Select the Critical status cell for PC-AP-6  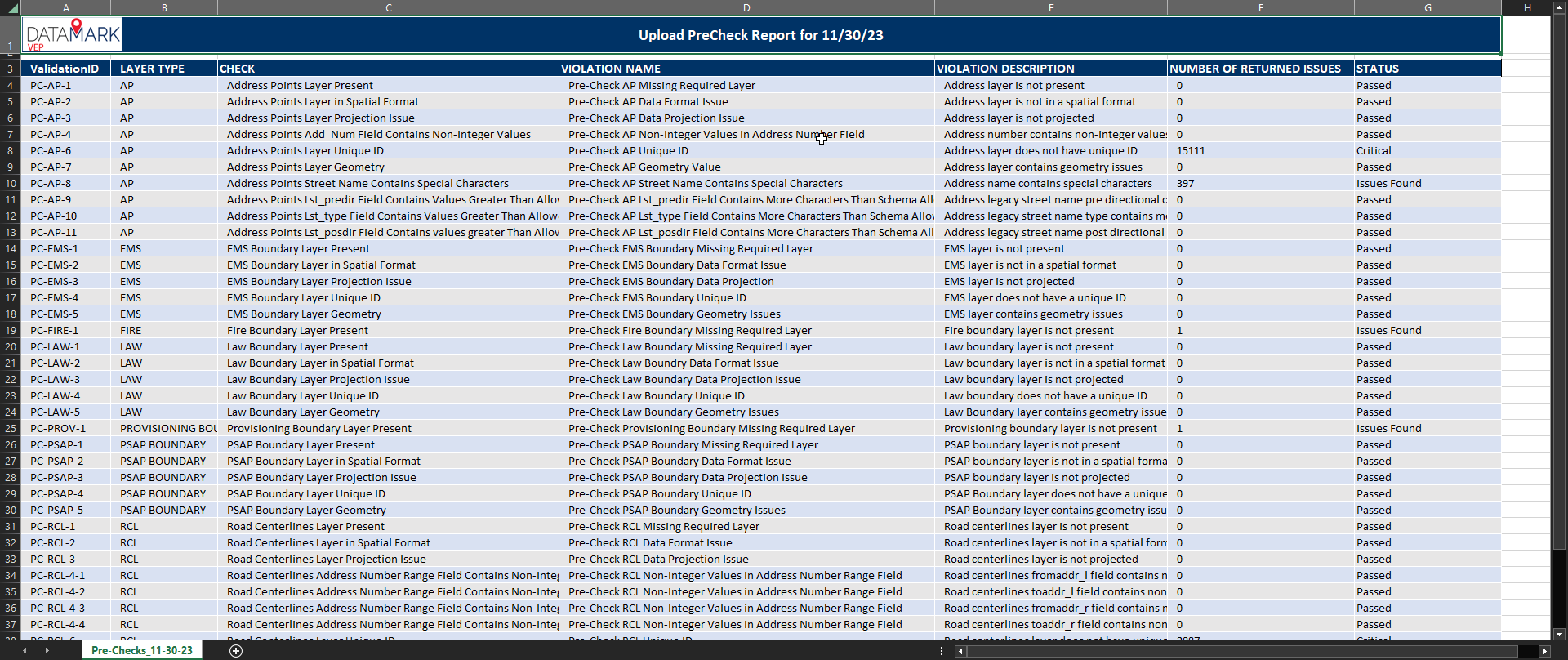tap(1428, 150)
